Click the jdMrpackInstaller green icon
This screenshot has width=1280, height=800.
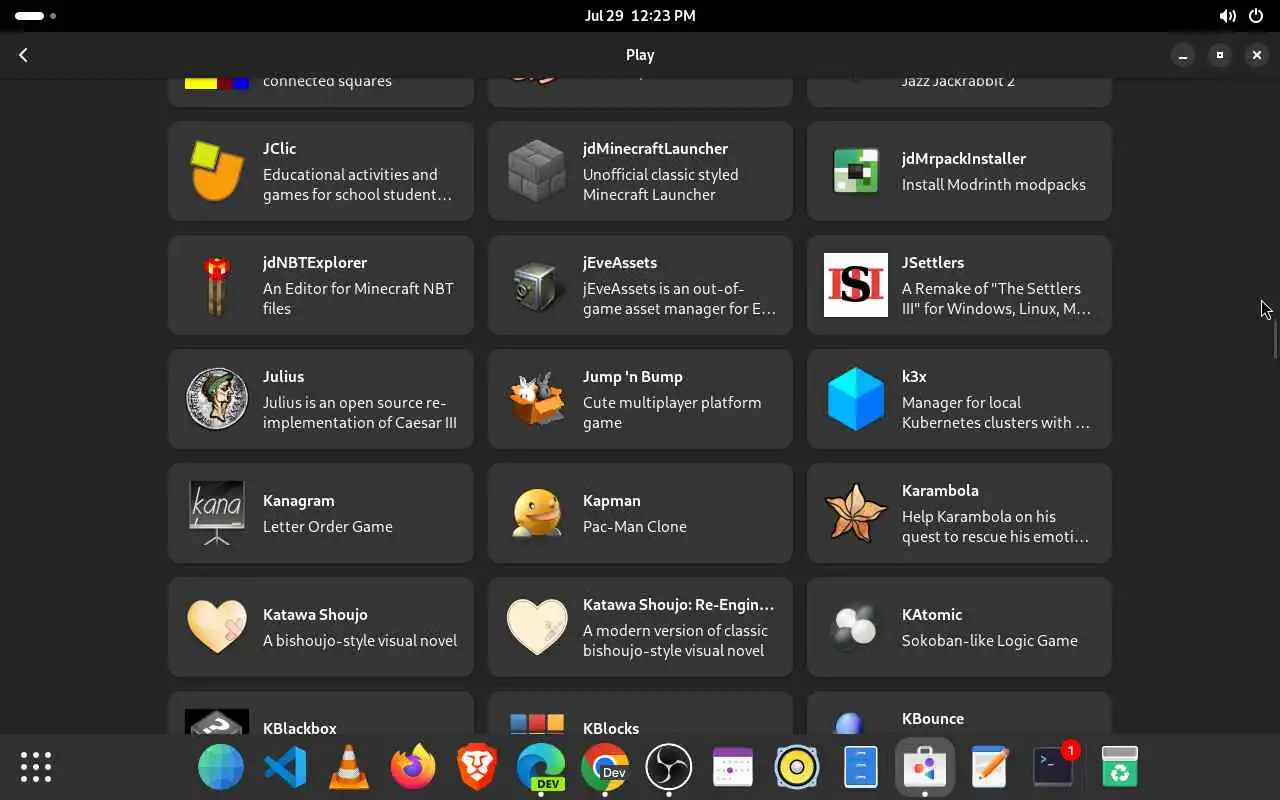point(856,171)
